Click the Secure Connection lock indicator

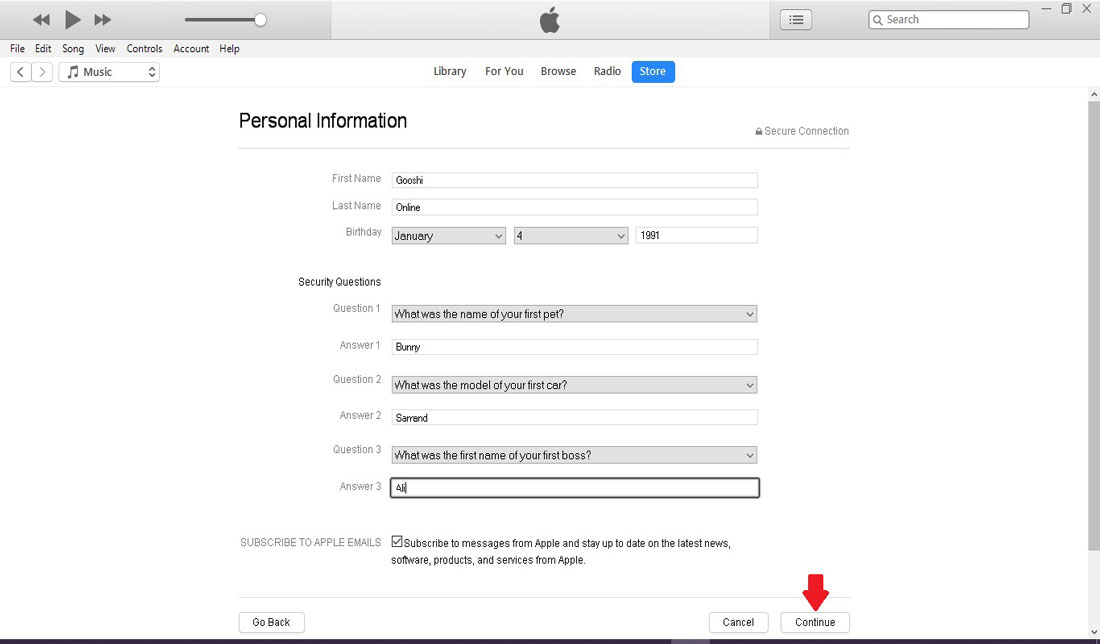[x=758, y=131]
